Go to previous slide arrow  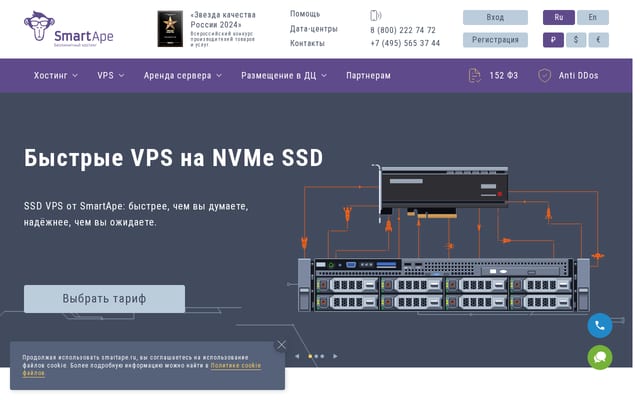tap(297, 356)
